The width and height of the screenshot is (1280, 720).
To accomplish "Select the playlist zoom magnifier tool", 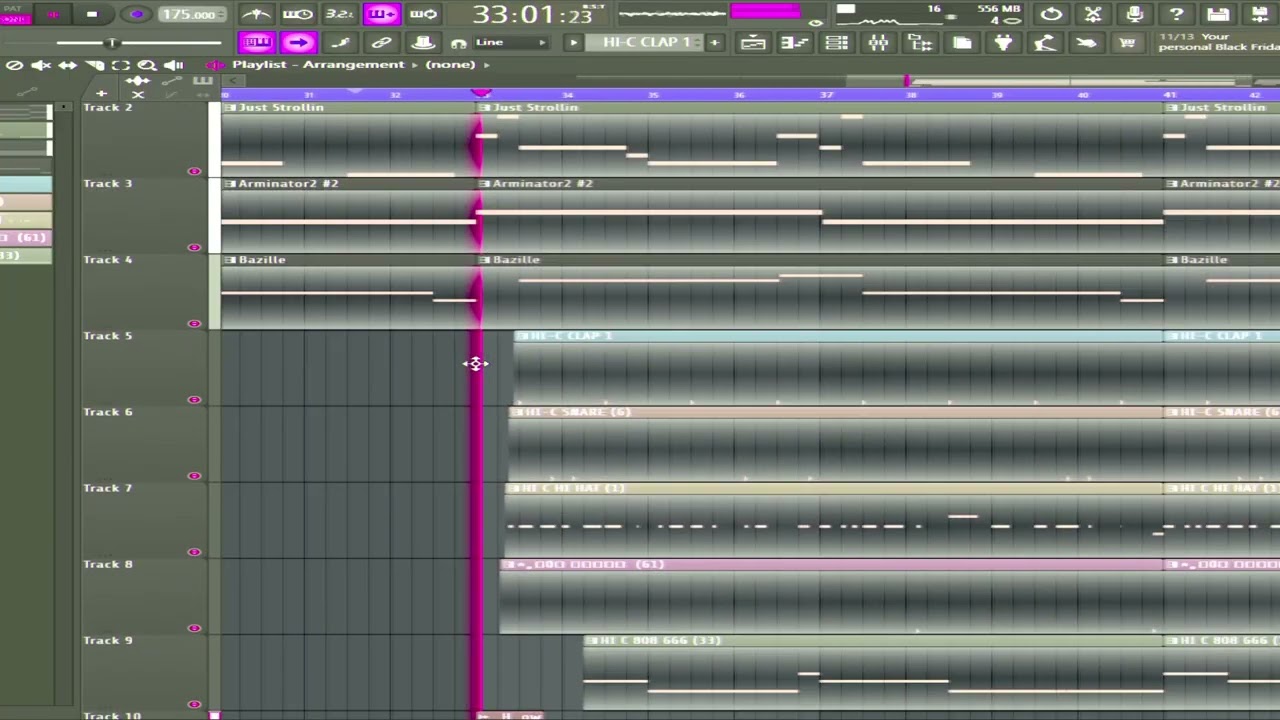I will point(147,65).
